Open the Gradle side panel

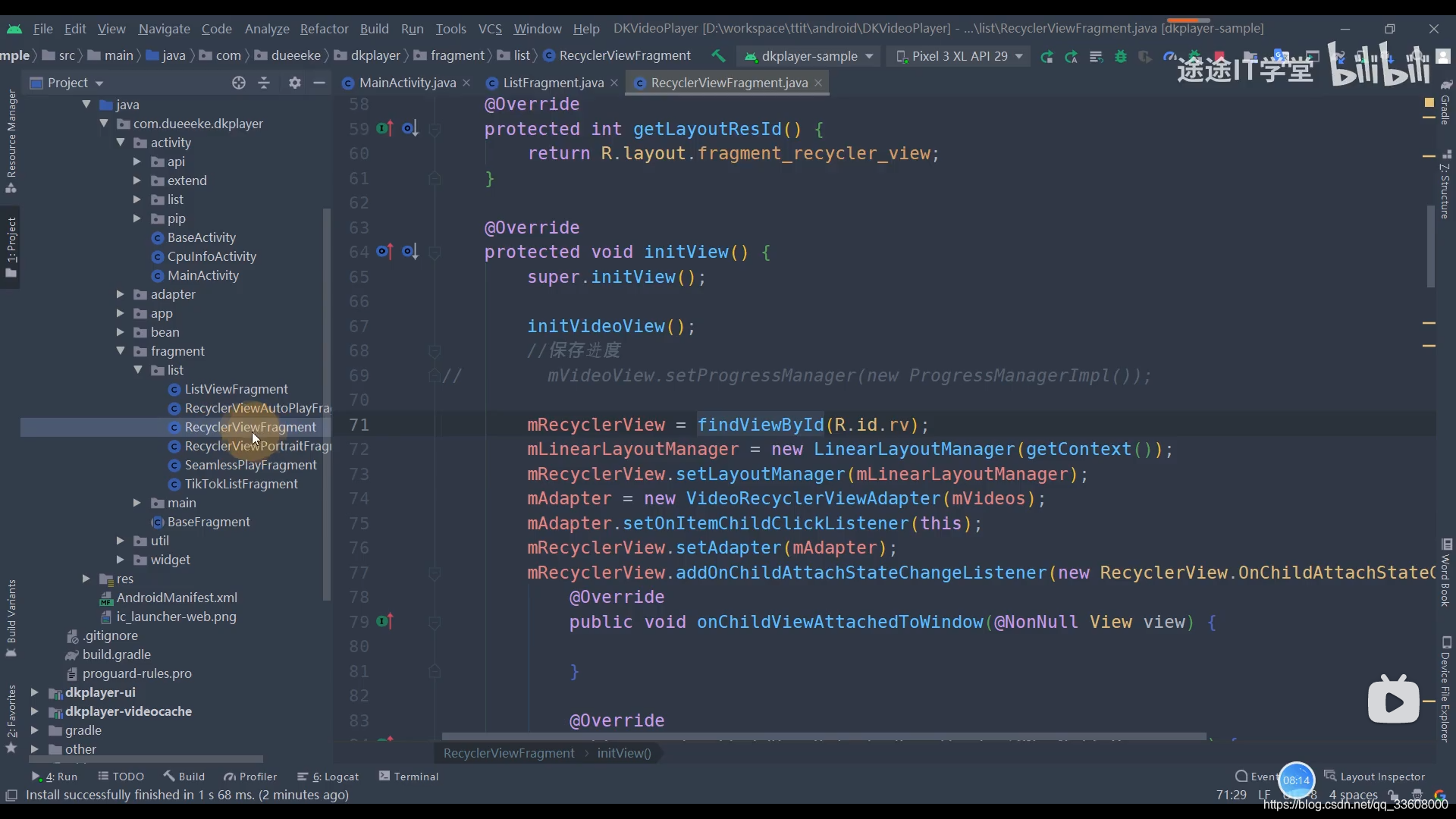tap(1445, 103)
